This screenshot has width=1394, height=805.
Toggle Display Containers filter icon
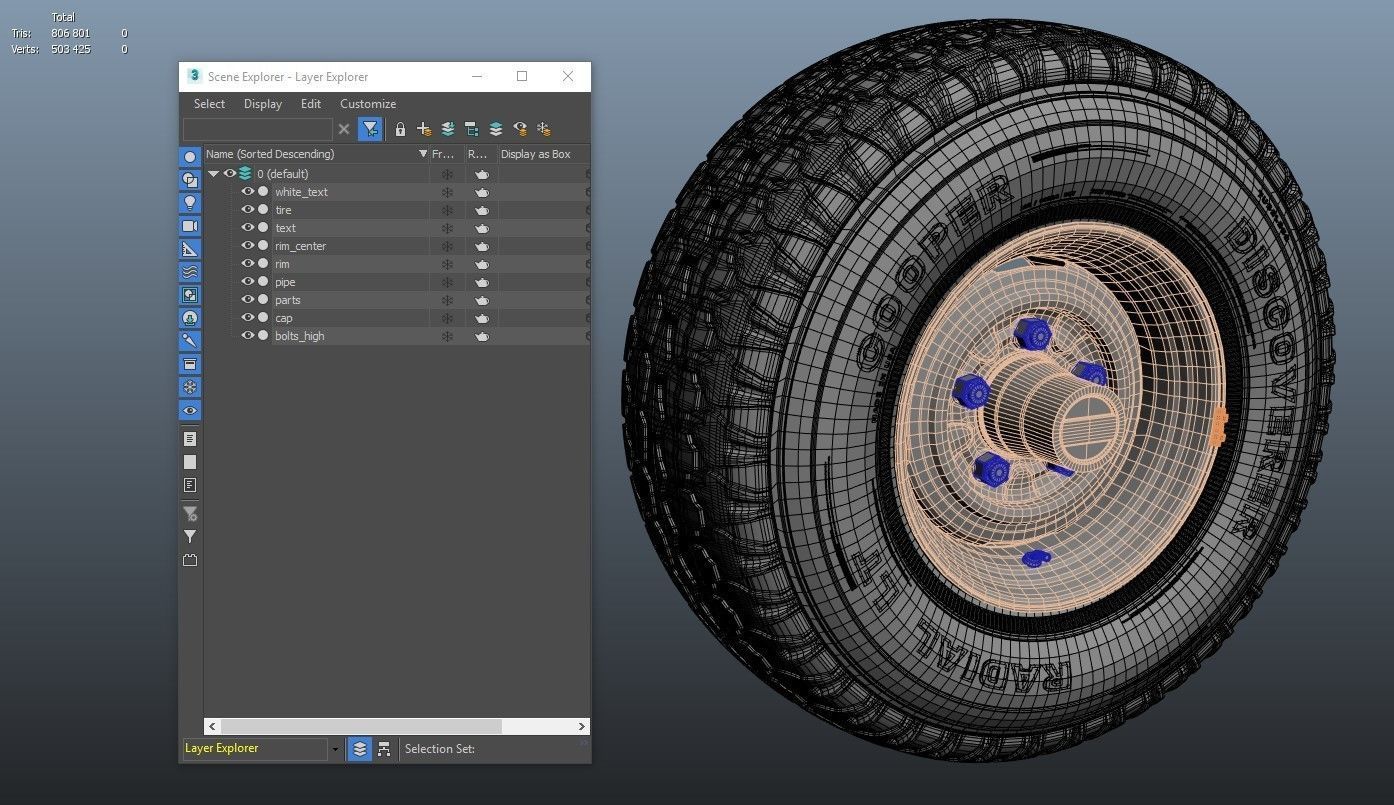pyautogui.click(x=190, y=364)
